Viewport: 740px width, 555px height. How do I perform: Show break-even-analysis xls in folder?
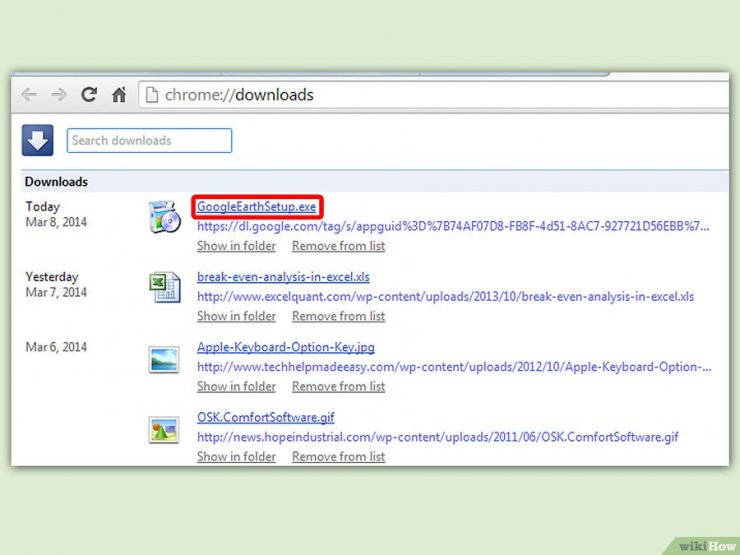(x=236, y=316)
